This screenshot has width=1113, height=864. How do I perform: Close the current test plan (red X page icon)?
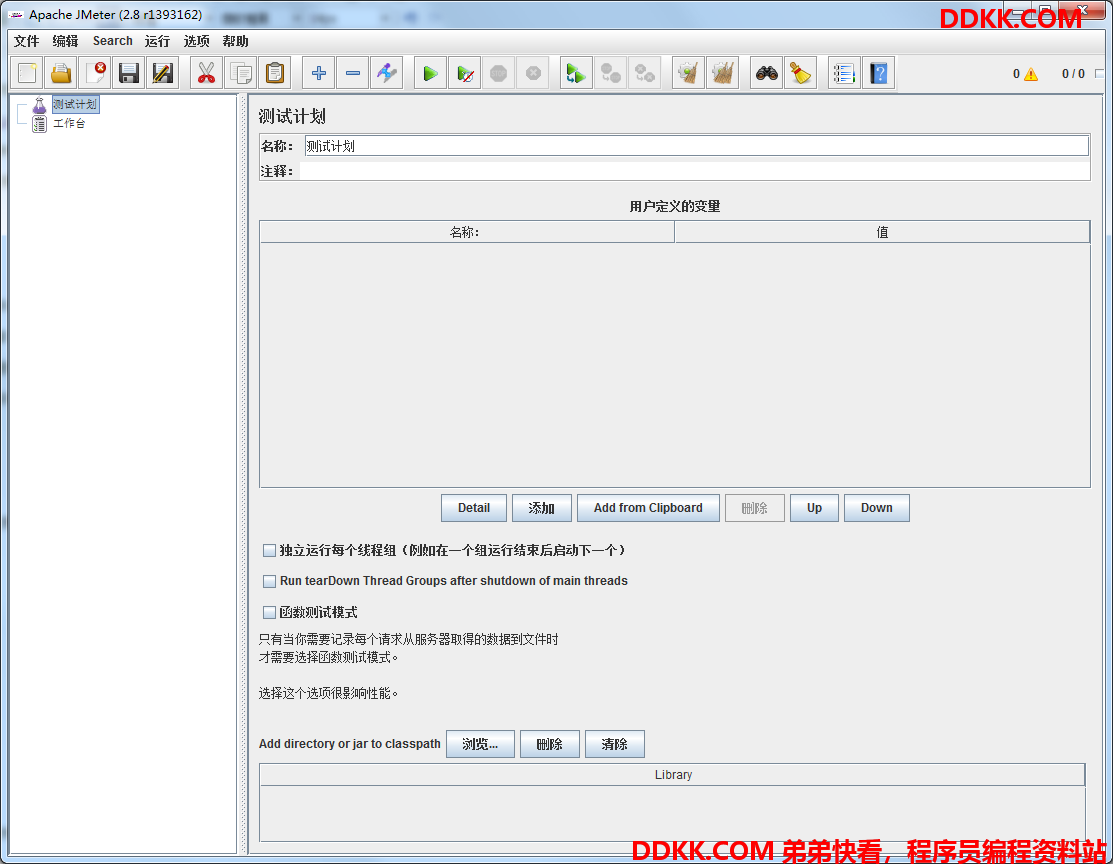click(x=95, y=73)
